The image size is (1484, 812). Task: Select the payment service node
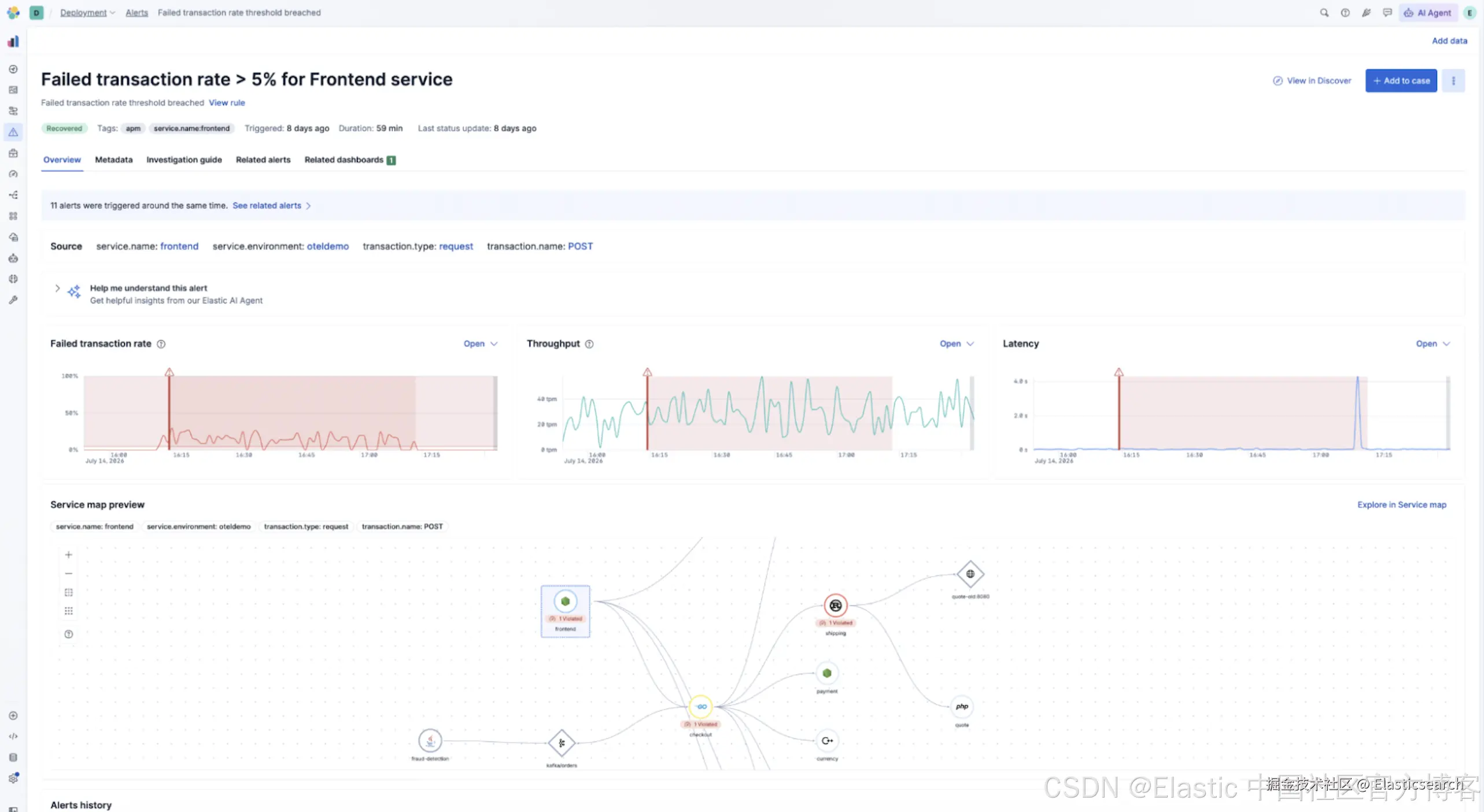click(826, 673)
